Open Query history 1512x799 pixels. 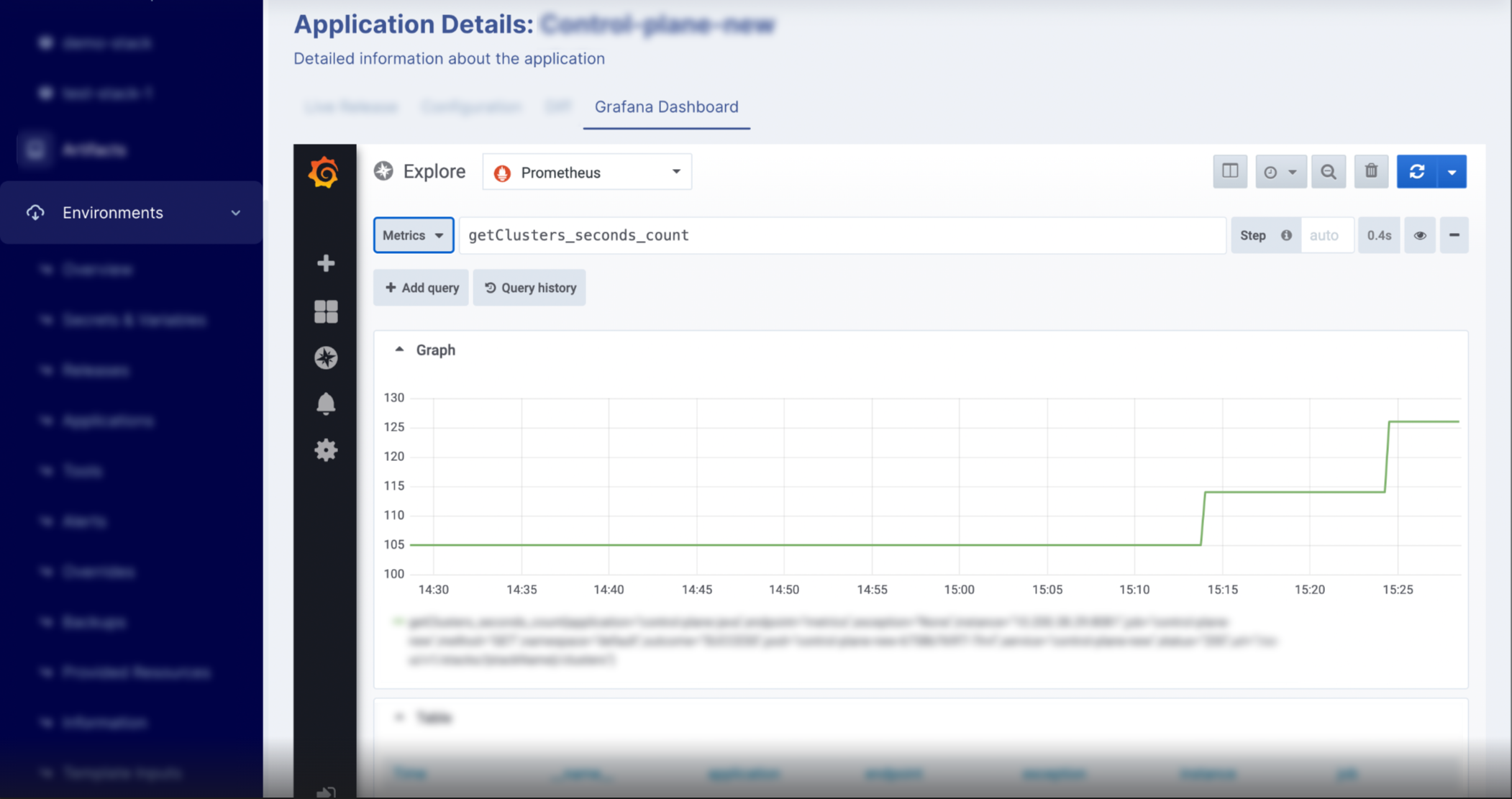pyautogui.click(x=529, y=288)
